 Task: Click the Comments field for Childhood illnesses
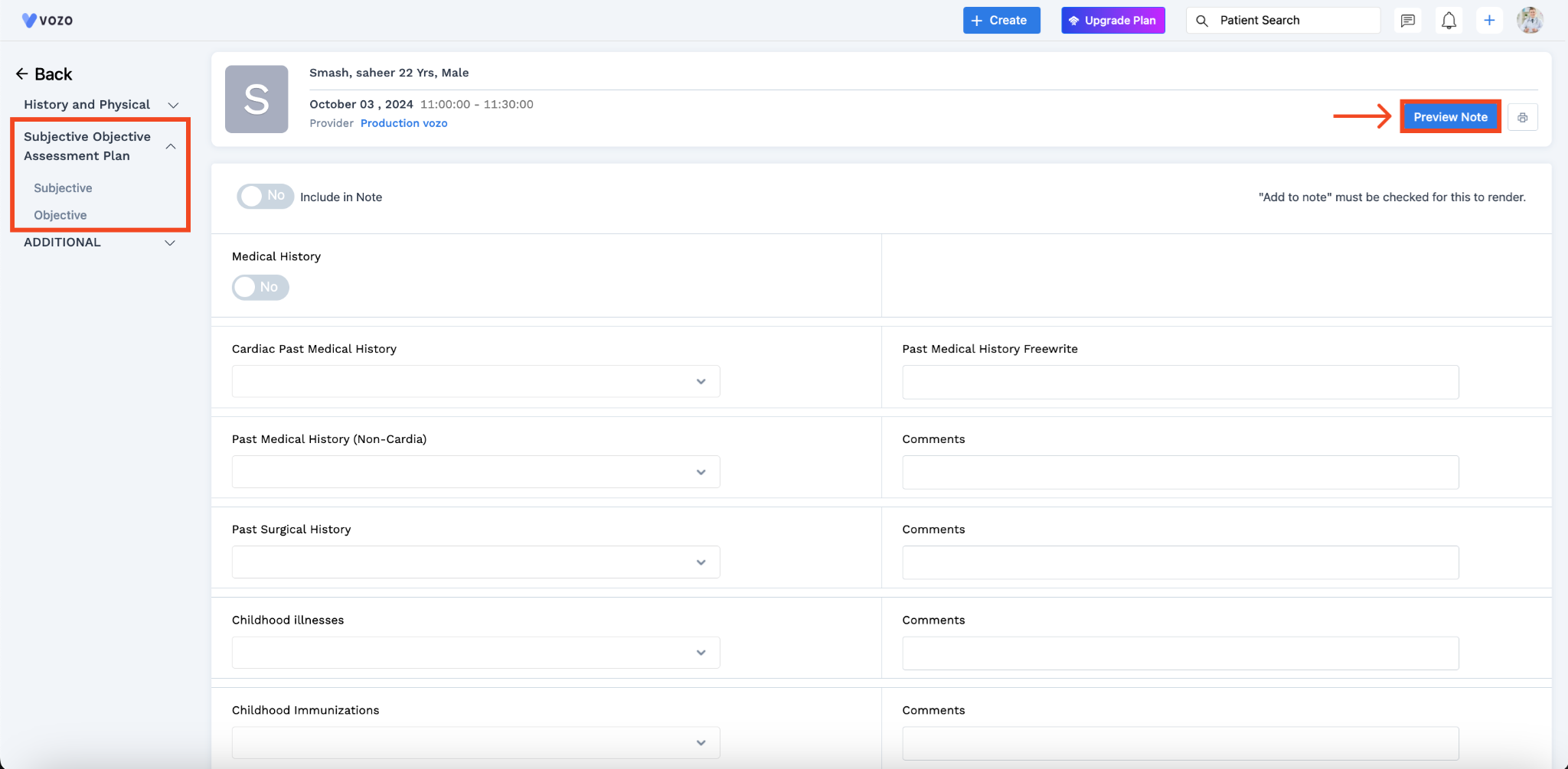coord(1181,653)
